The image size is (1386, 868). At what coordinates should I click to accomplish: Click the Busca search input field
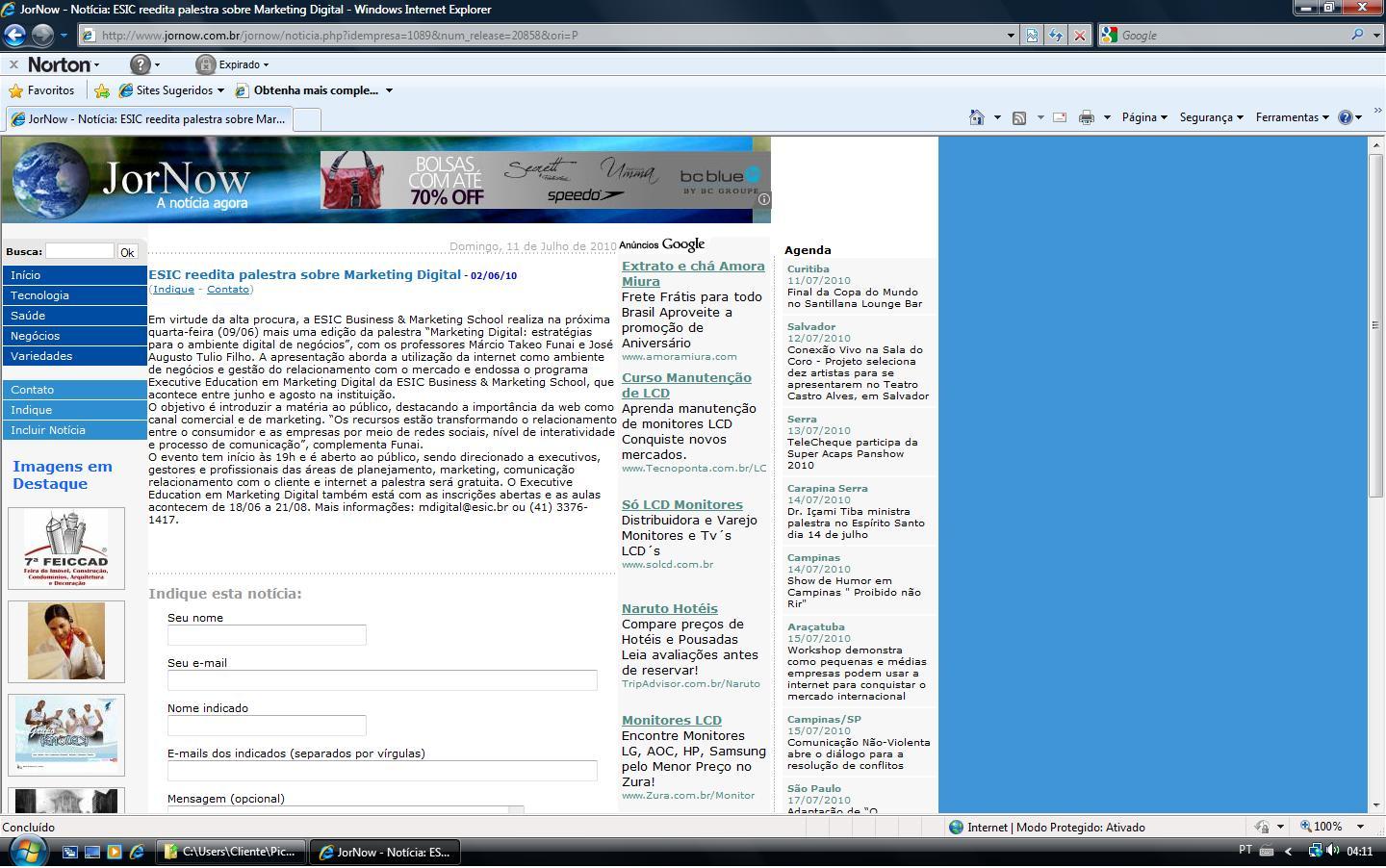tap(80, 251)
